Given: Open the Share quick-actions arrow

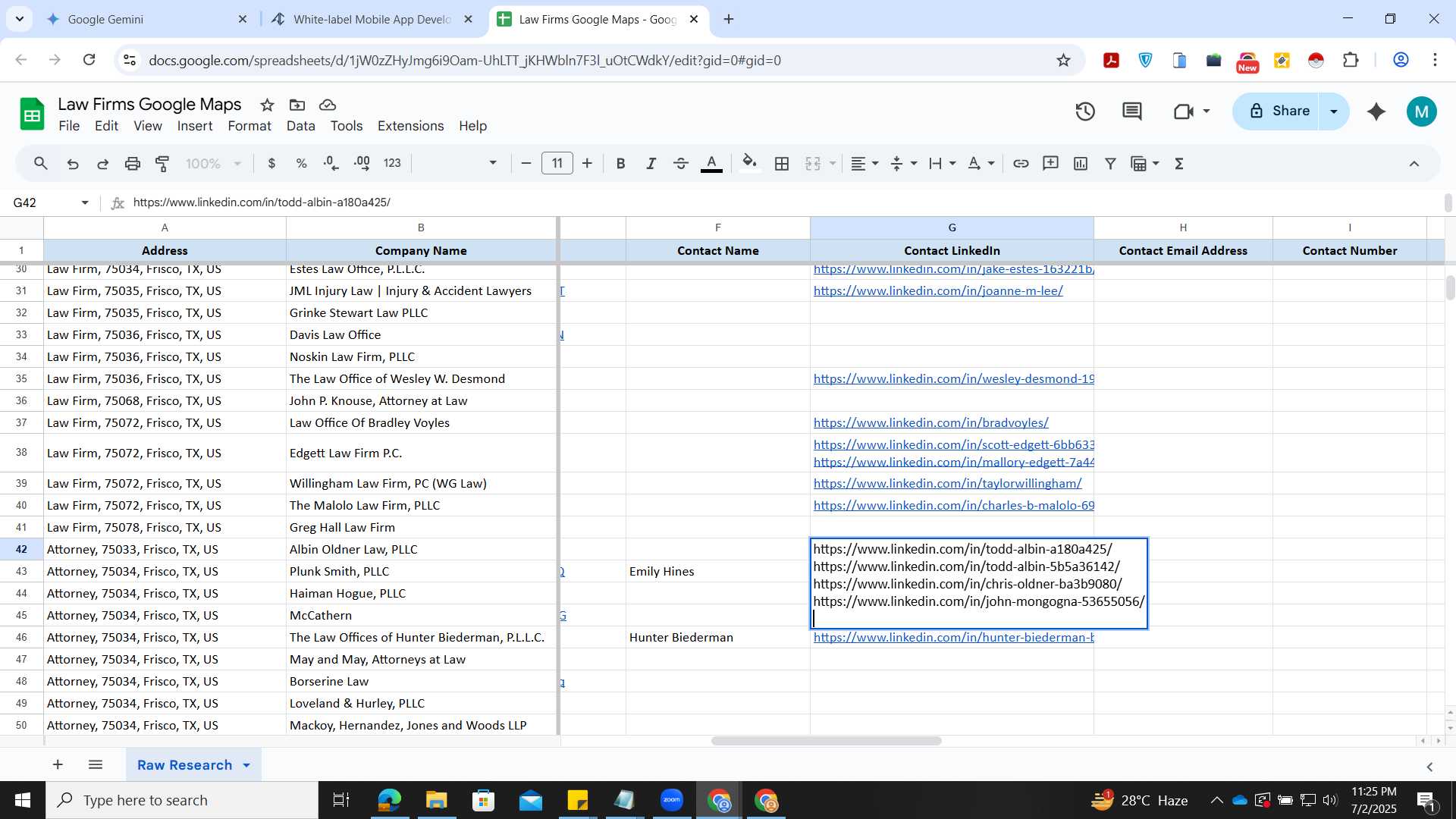Looking at the screenshot, I should pos(1334,111).
